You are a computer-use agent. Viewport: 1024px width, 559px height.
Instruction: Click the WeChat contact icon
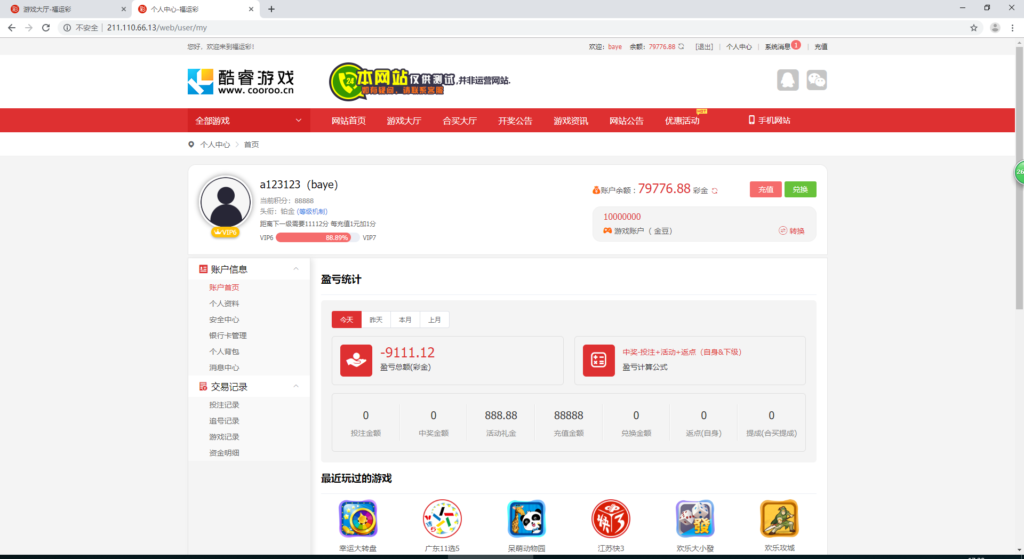[x=817, y=80]
